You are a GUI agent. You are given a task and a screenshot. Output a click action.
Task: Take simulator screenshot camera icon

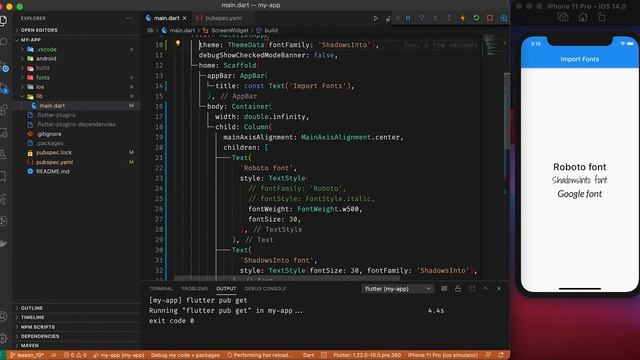(563, 17)
